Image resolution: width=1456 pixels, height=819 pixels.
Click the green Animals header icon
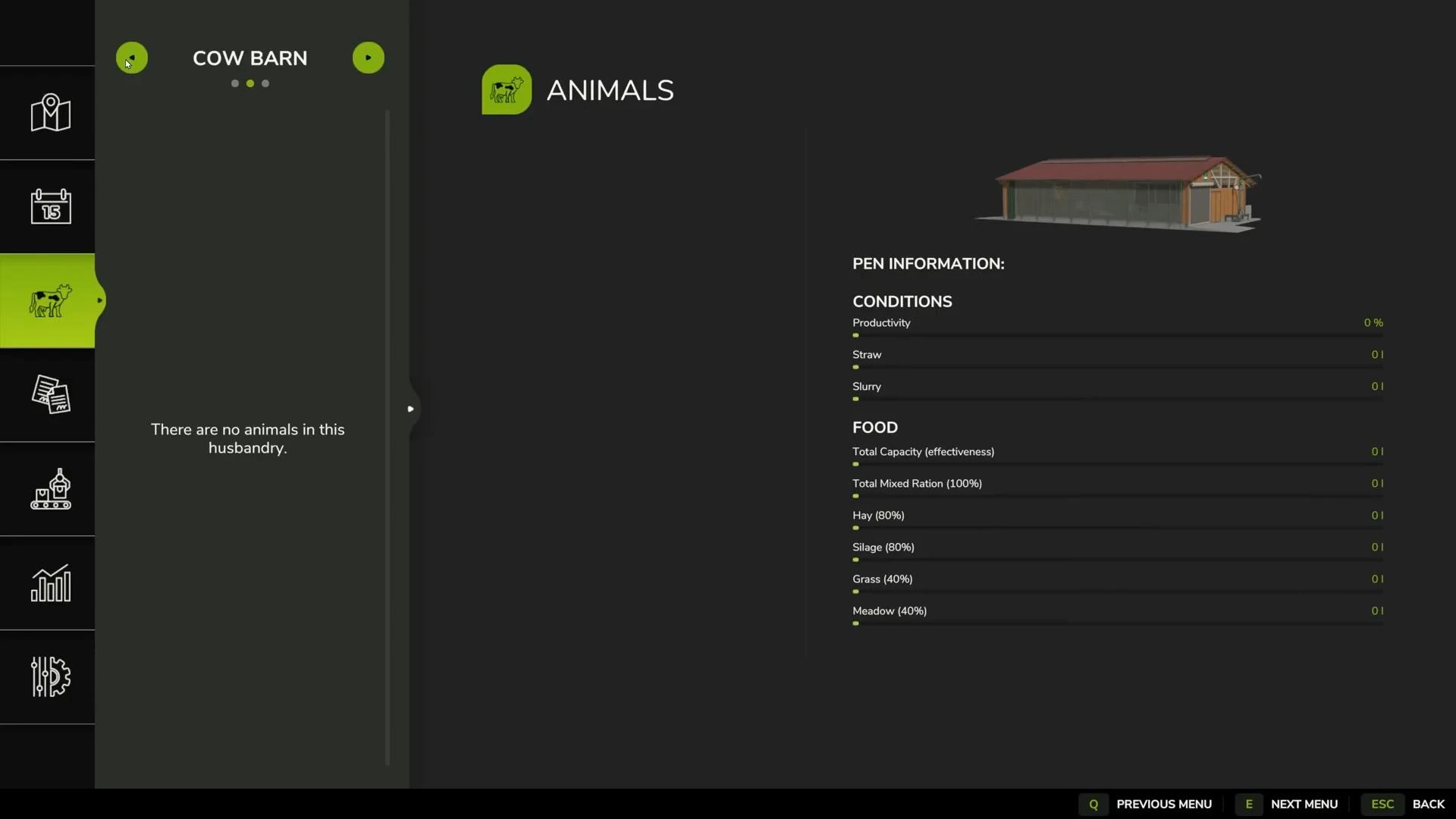click(507, 89)
